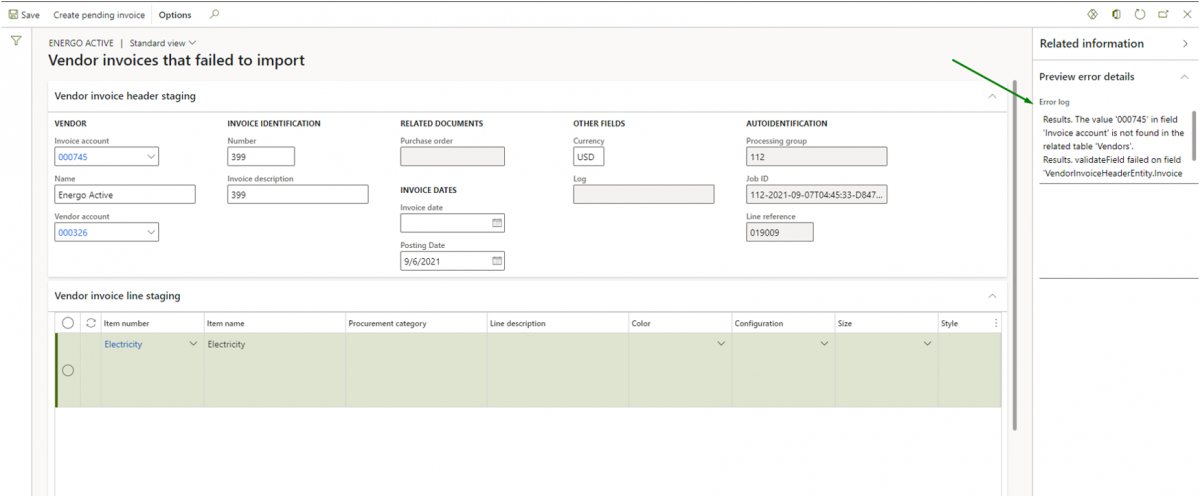Viewport: 1200px width, 496px height.
Task: Expand the Standard view selector
Action: pos(163,43)
